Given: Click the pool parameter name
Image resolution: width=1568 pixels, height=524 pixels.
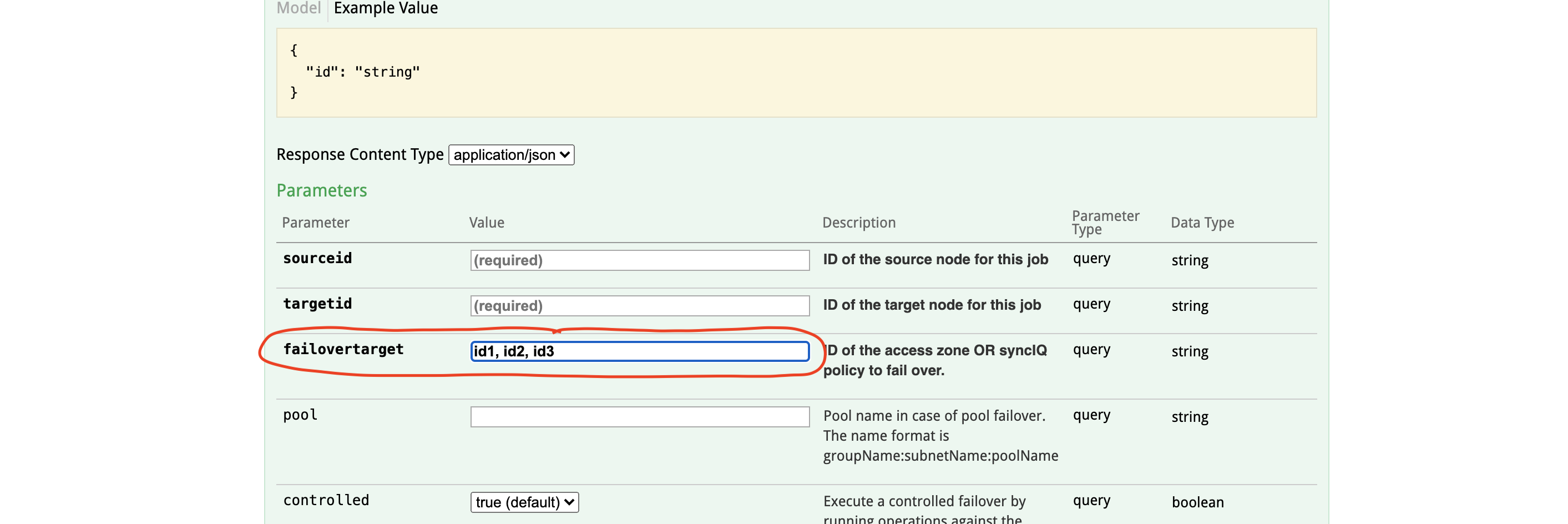Looking at the screenshot, I should pyautogui.click(x=300, y=415).
